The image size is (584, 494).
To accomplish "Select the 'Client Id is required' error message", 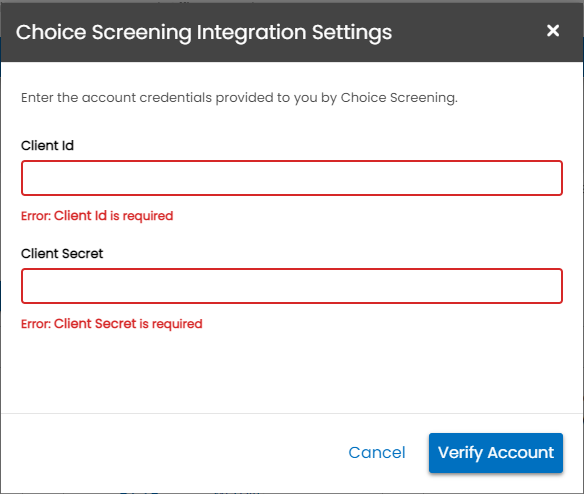I will [x=97, y=216].
